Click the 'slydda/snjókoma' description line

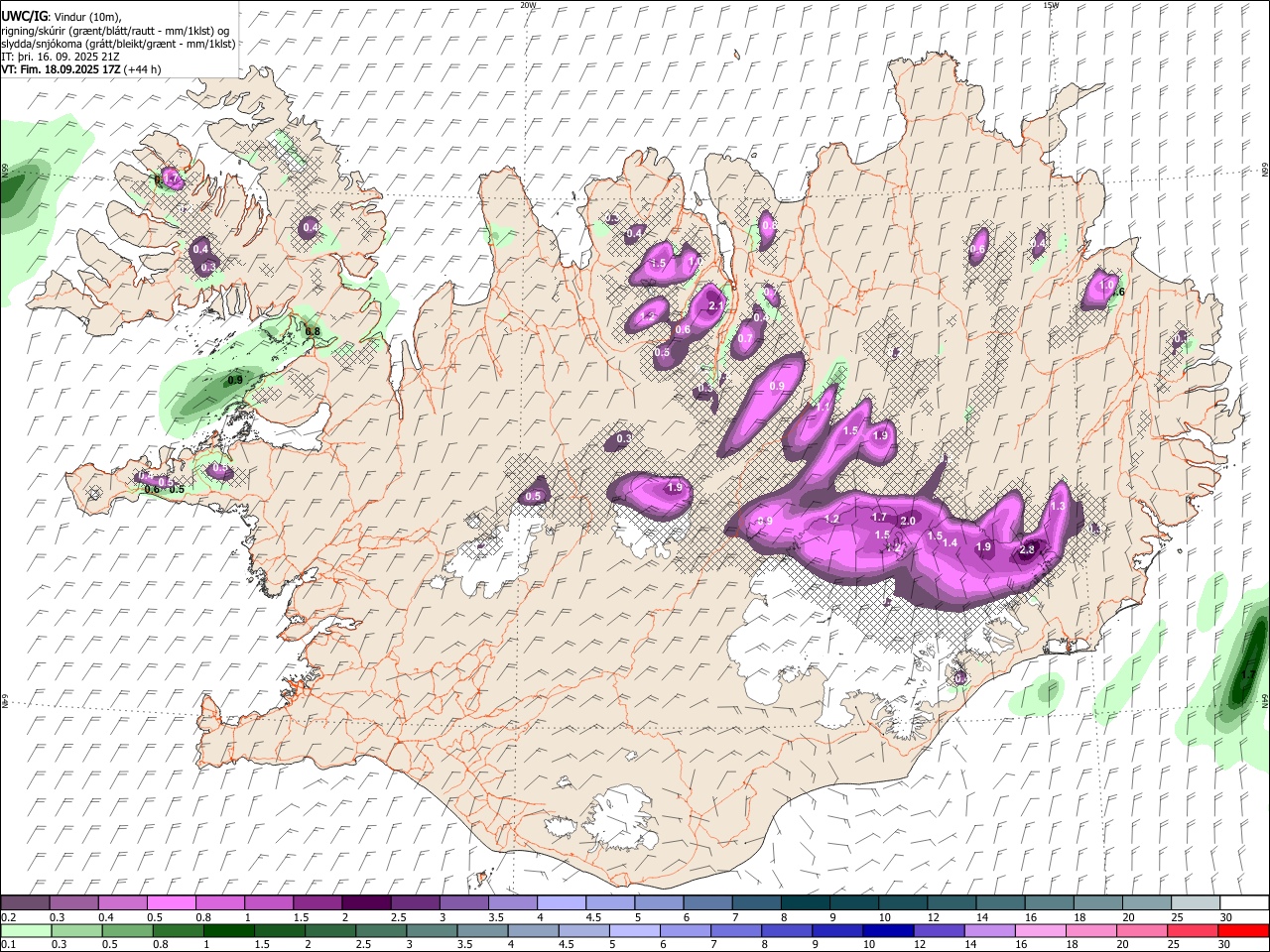[x=119, y=44]
